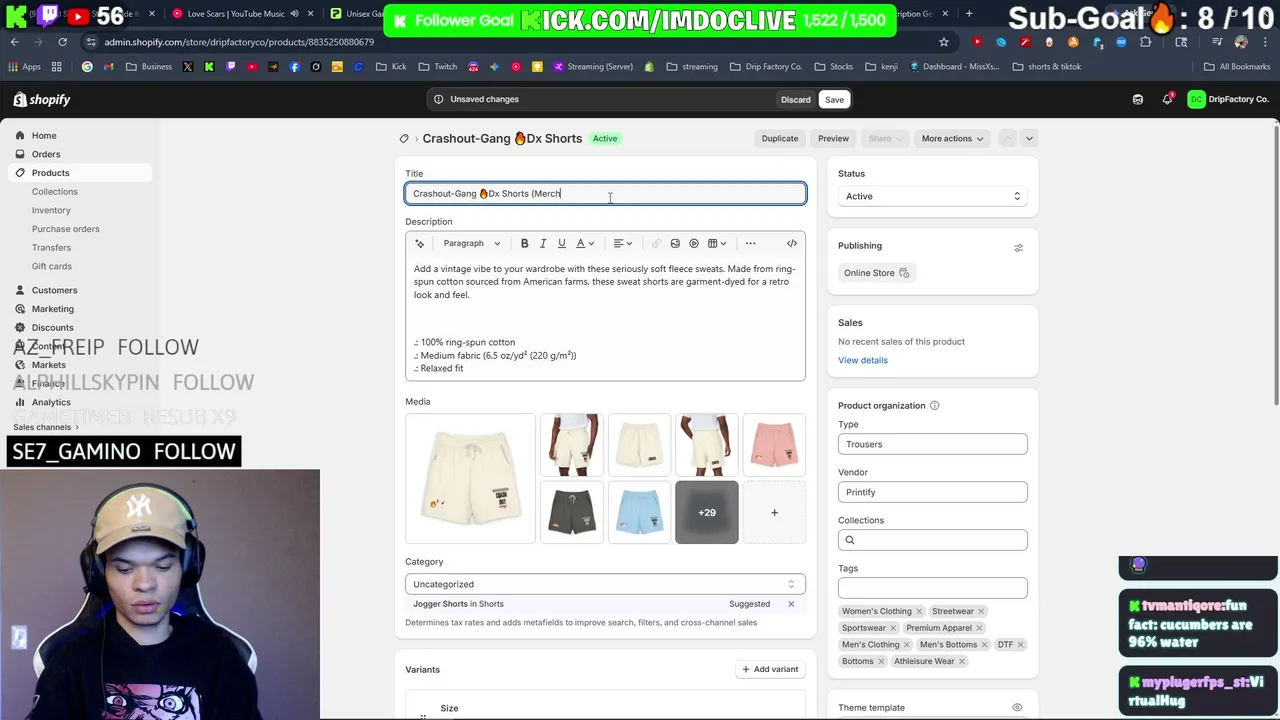Show HTML code view of description

coord(792,243)
